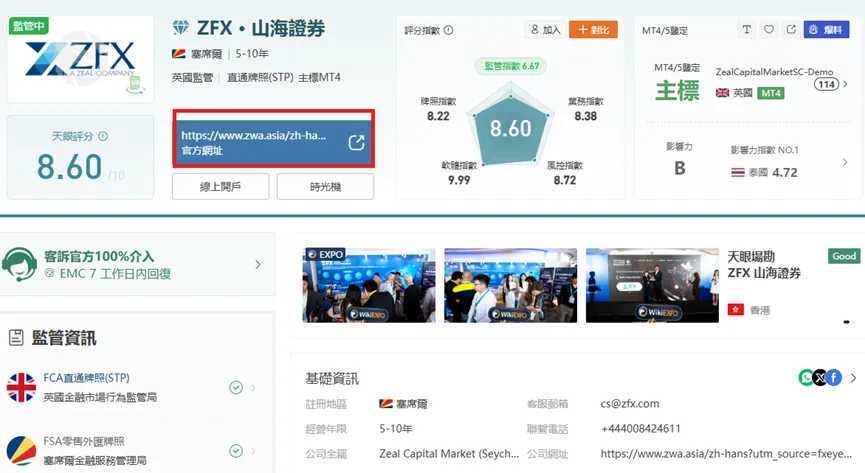Click the Seychelles flag under broker name

click(x=179, y=54)
